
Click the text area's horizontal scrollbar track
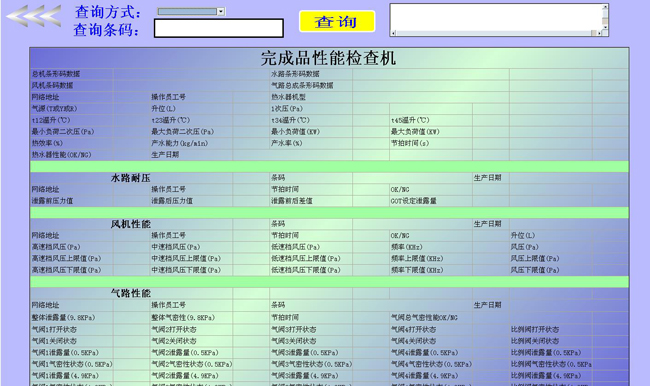coord(493,33)
